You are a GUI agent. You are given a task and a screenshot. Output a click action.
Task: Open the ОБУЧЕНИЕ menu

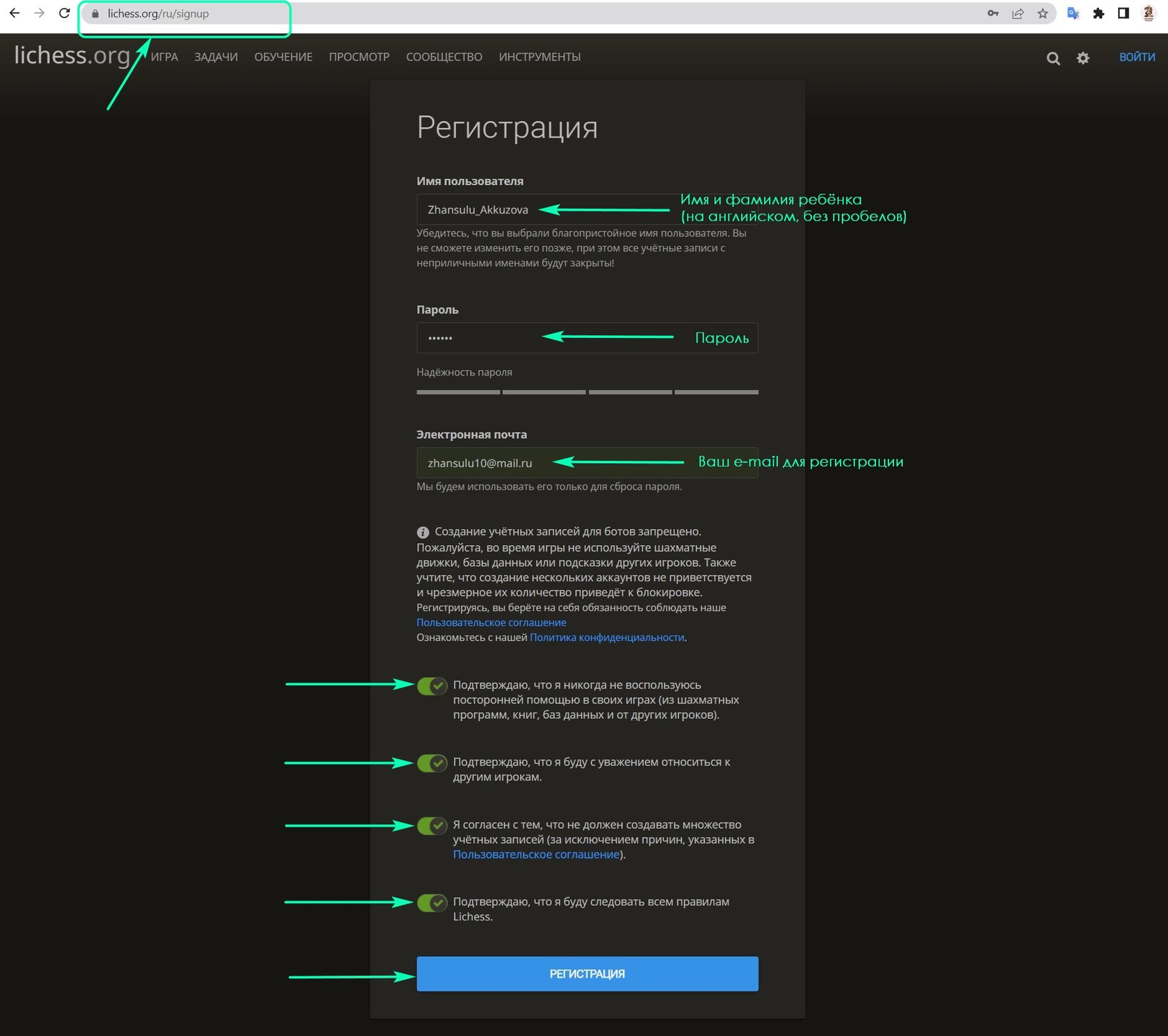[x=284, y=57]
